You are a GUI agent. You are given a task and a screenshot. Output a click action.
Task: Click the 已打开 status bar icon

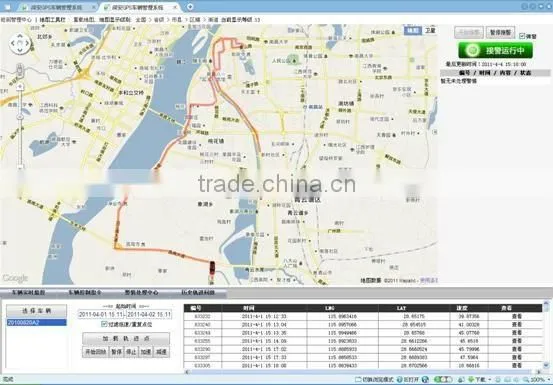[400, 379]
